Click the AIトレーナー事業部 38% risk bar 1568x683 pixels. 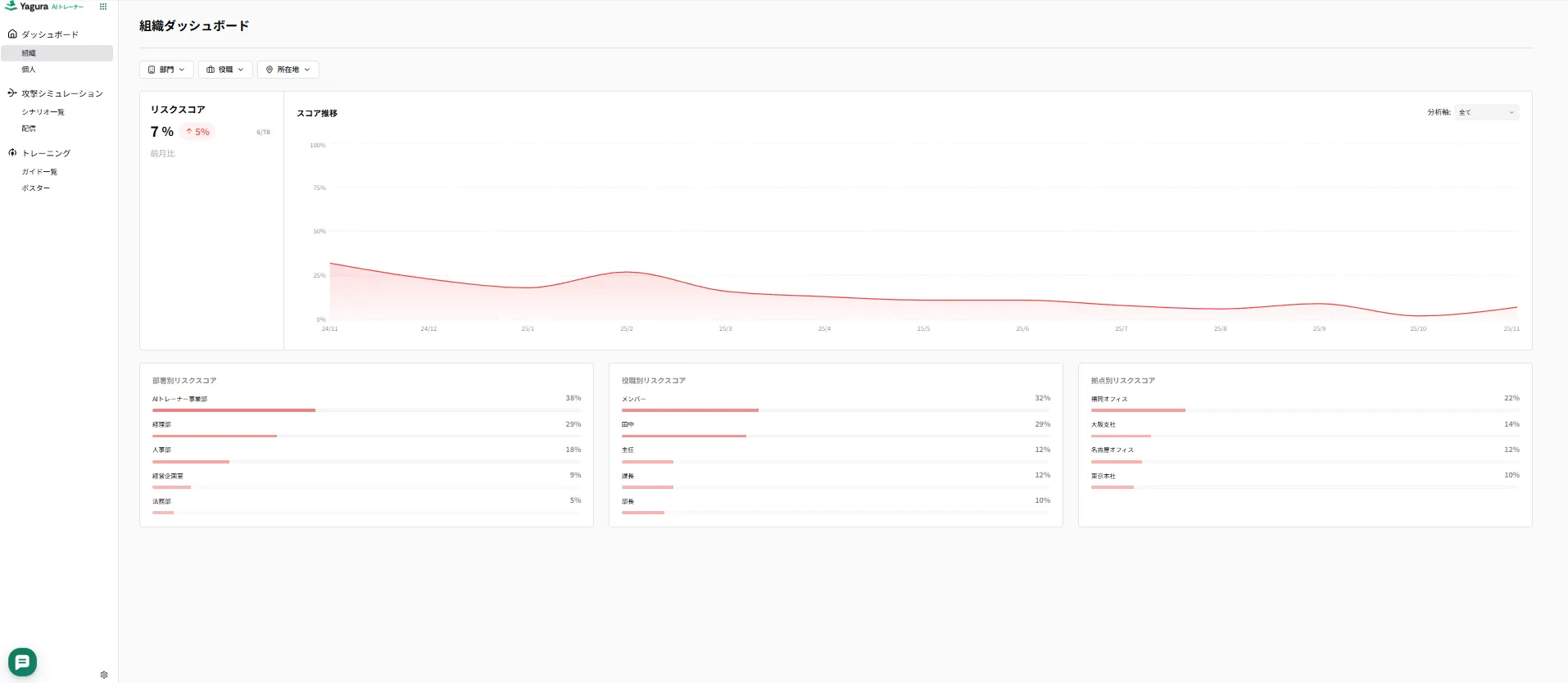click(233, 409)
